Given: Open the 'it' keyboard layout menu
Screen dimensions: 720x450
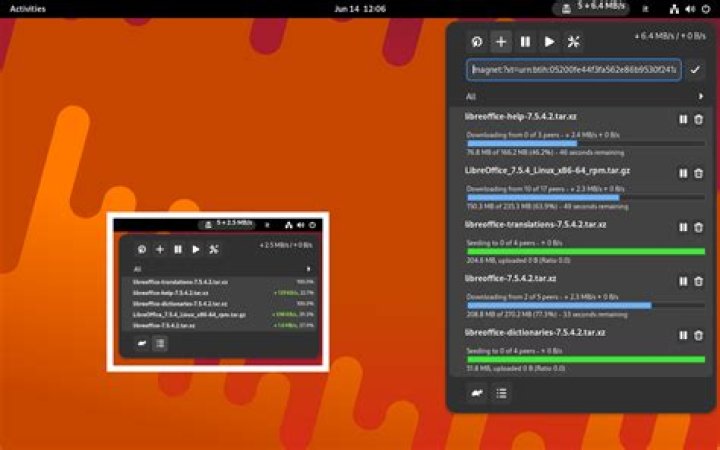Looking at the screenshot, I should tap(645, 9).
